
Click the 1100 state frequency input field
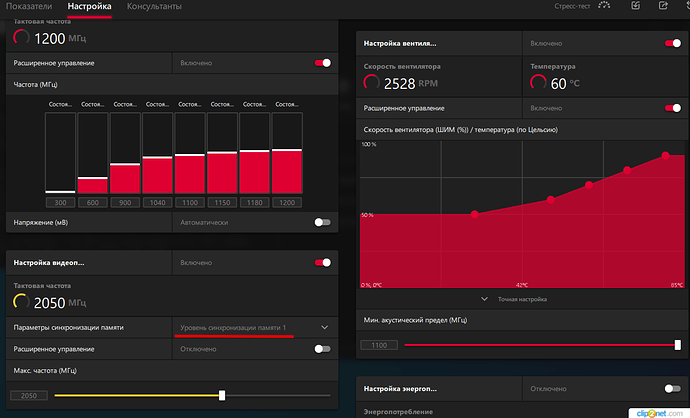[190, 202]
